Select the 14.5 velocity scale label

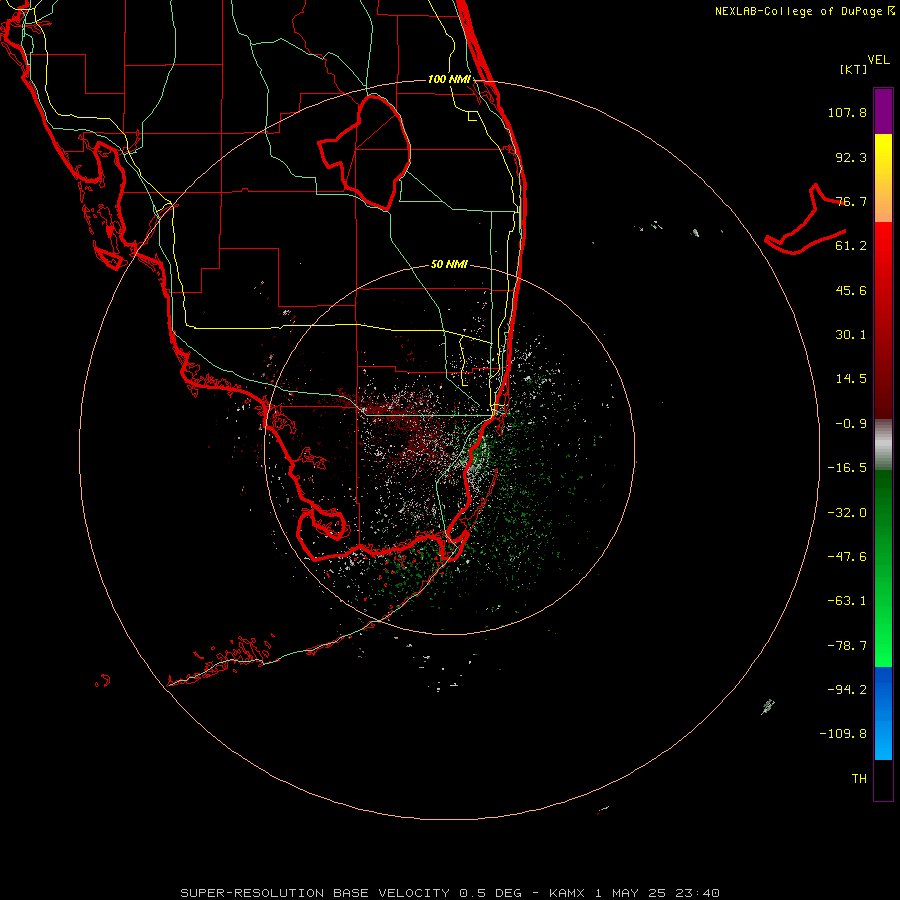pyautogui.click(x=851, y=379)
